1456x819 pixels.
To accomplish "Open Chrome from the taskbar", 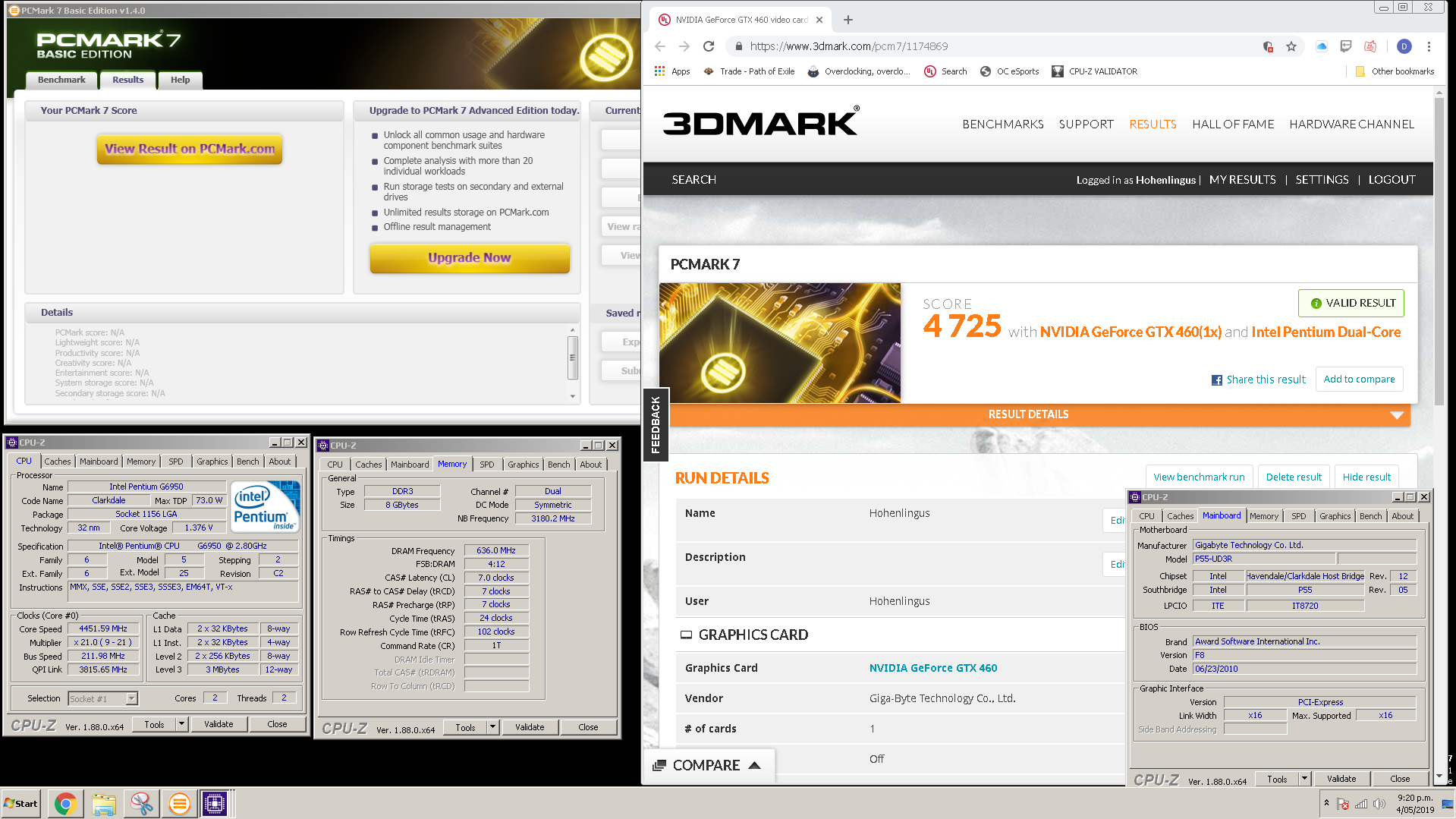I will coord(66,804).
